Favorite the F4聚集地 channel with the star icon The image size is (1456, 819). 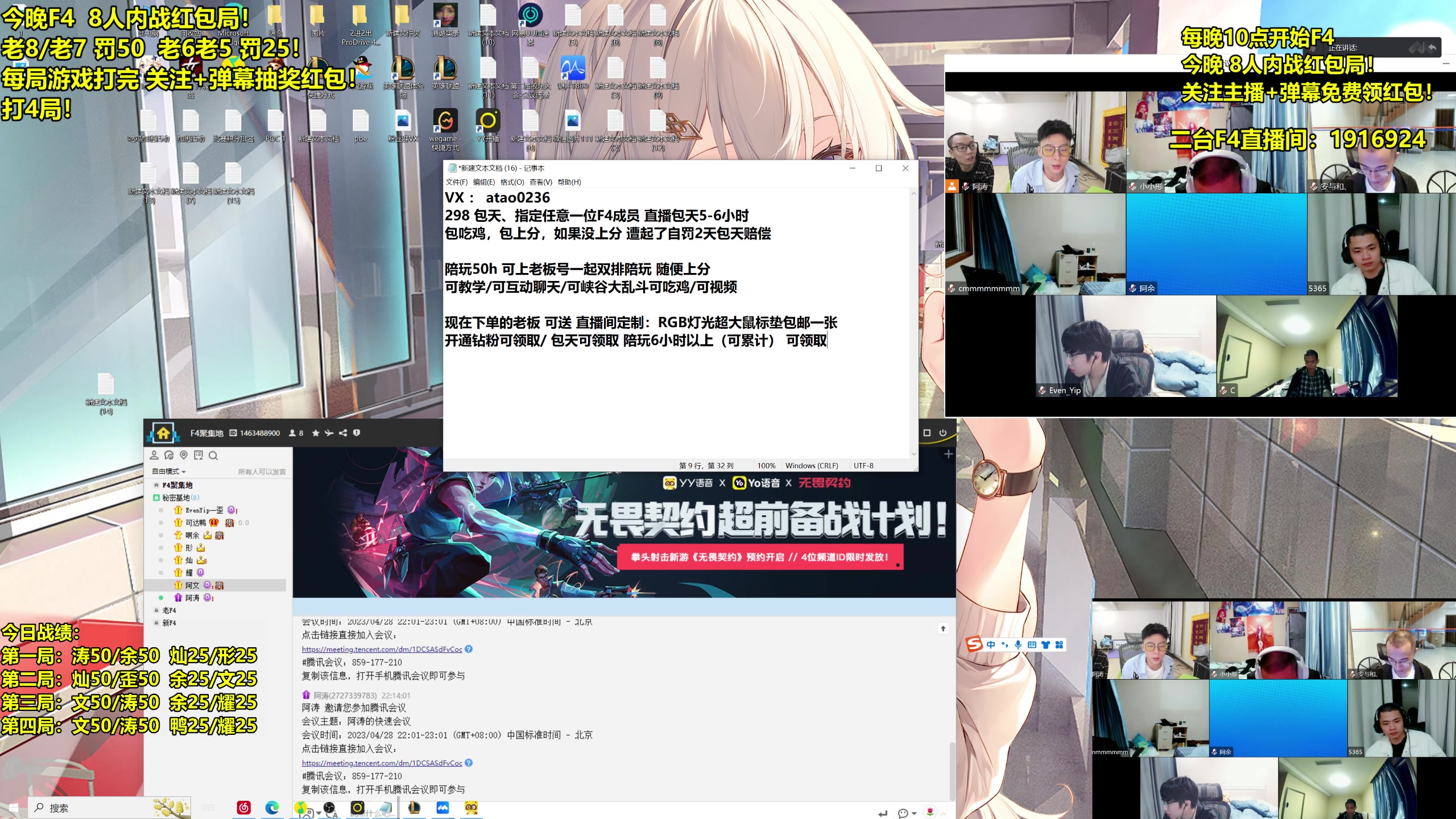[316, 433]
